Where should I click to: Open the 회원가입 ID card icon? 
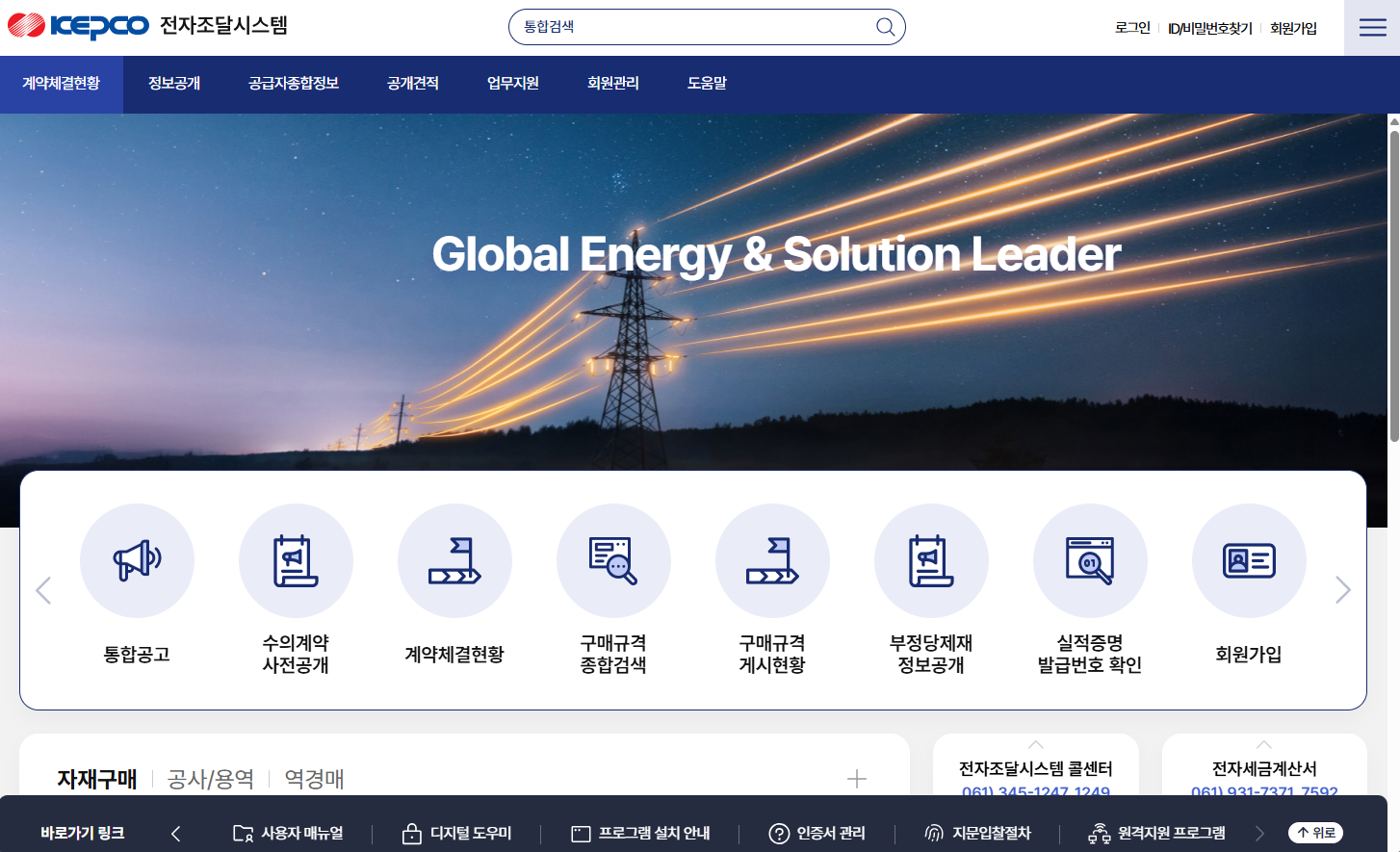pyautogui.click(x=1249, y=560)
